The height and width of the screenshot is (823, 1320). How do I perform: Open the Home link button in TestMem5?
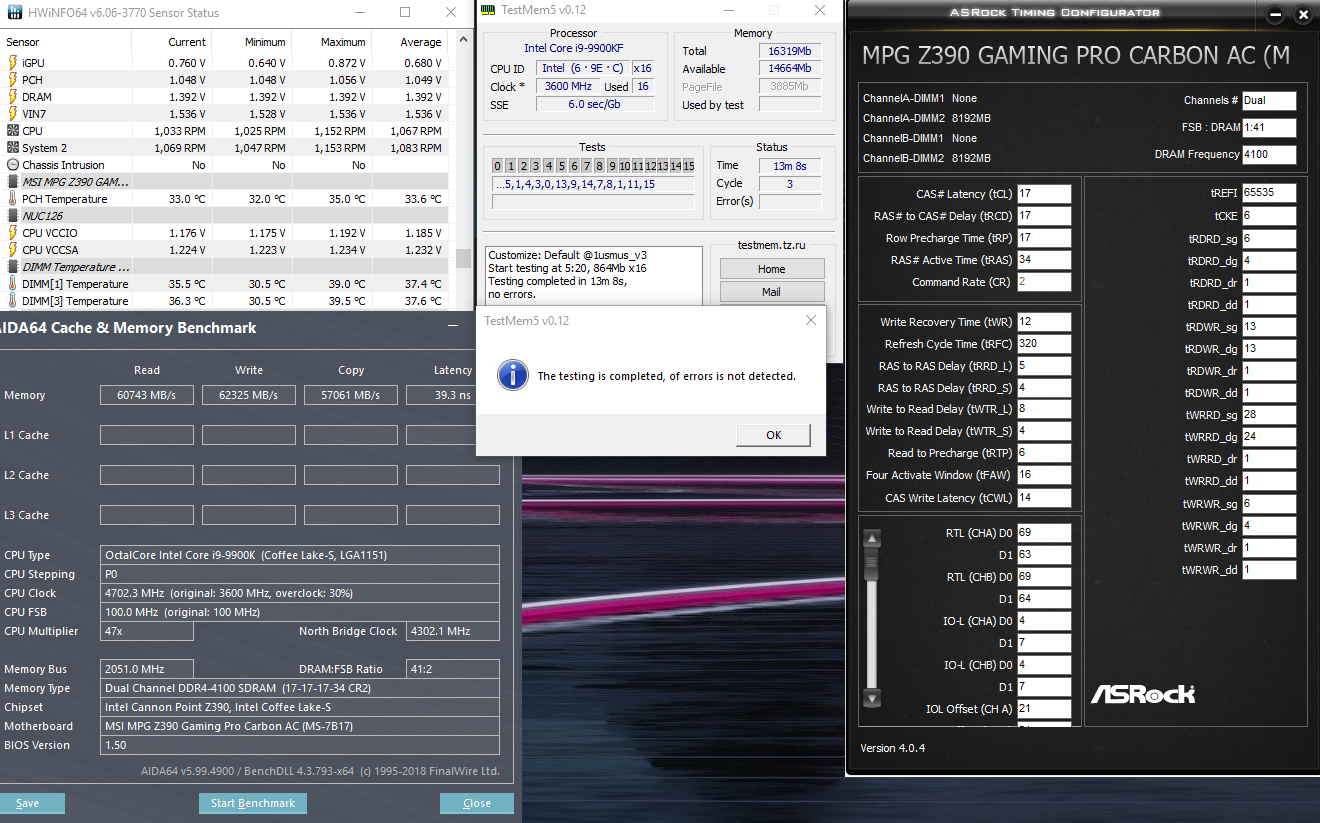pos(771,269)
